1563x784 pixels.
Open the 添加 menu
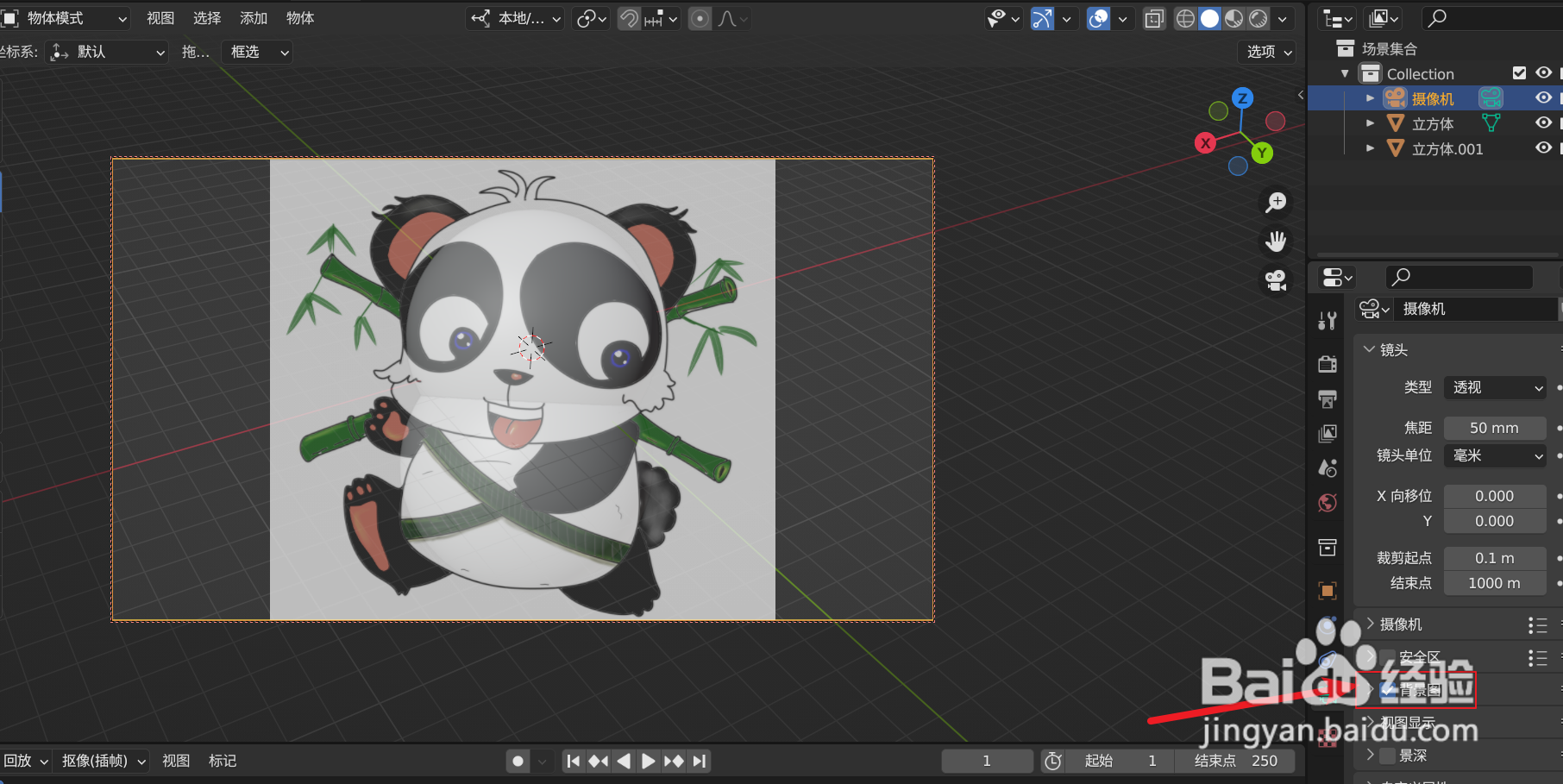click(x=254, y=18)
